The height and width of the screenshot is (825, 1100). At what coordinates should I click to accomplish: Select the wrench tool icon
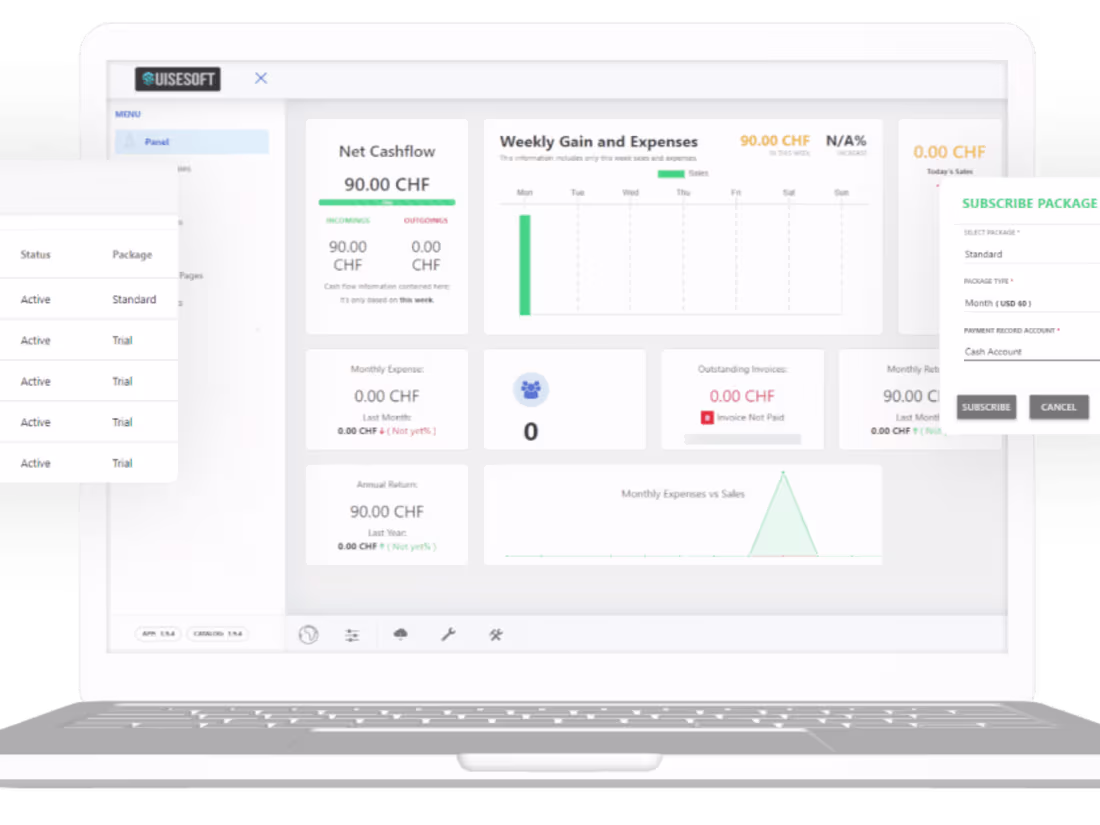point(447,634)
